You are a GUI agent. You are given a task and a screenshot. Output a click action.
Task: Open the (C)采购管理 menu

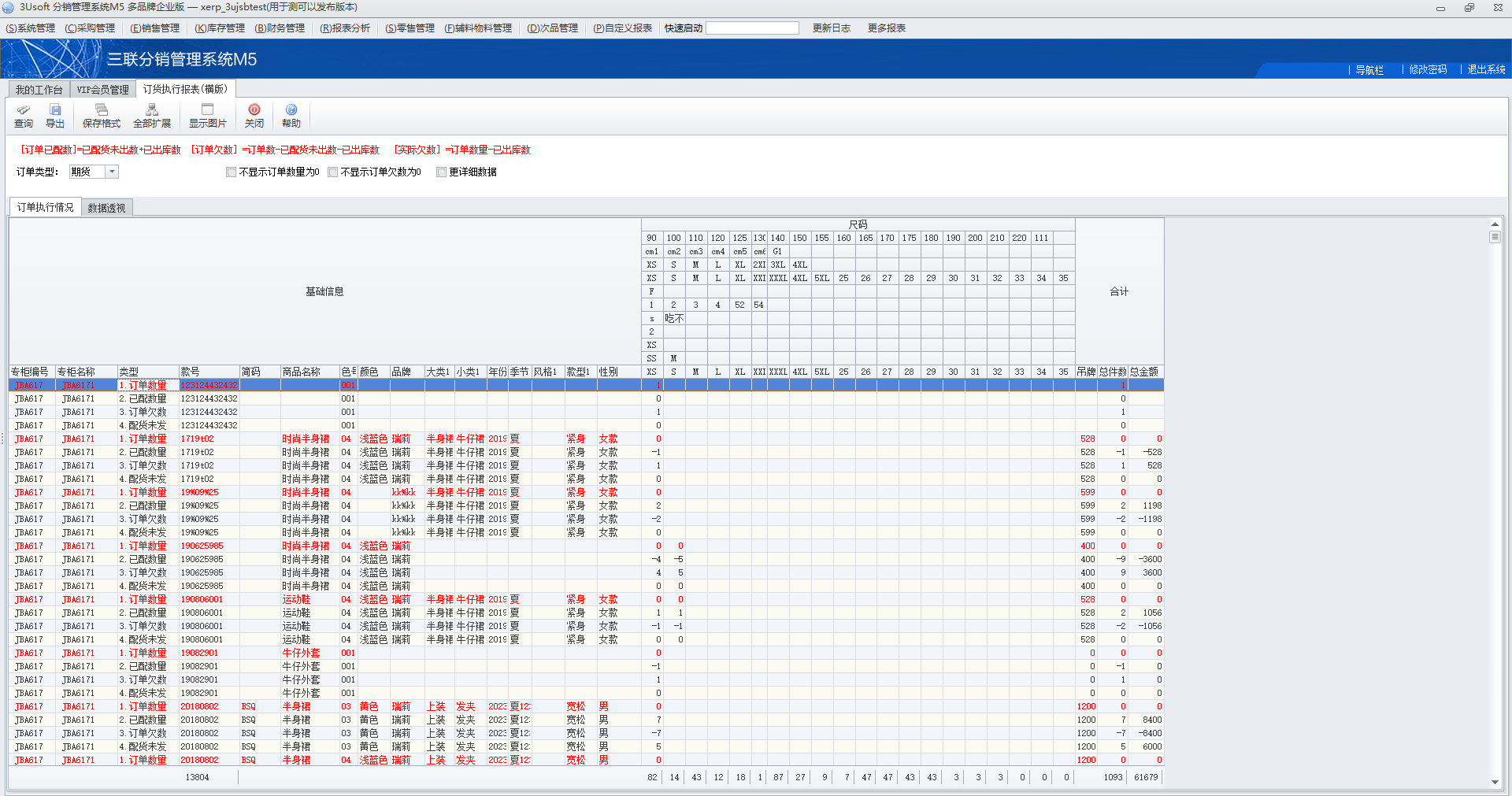(90, 28)
